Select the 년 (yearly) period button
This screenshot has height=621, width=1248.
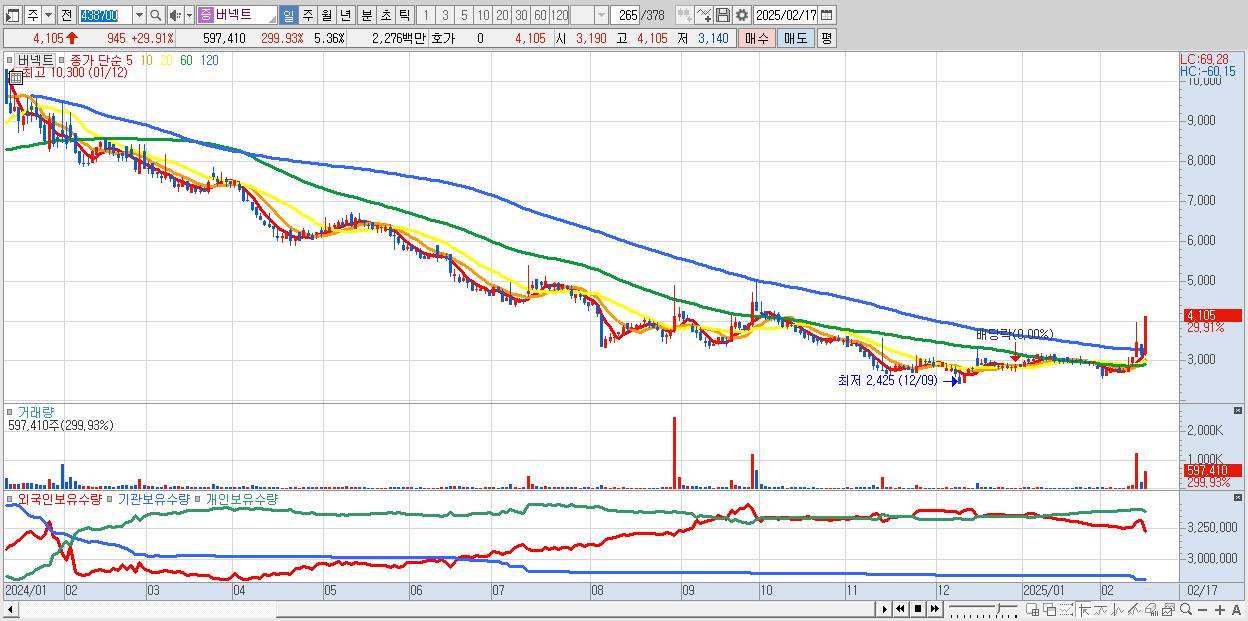coord(346,15)
